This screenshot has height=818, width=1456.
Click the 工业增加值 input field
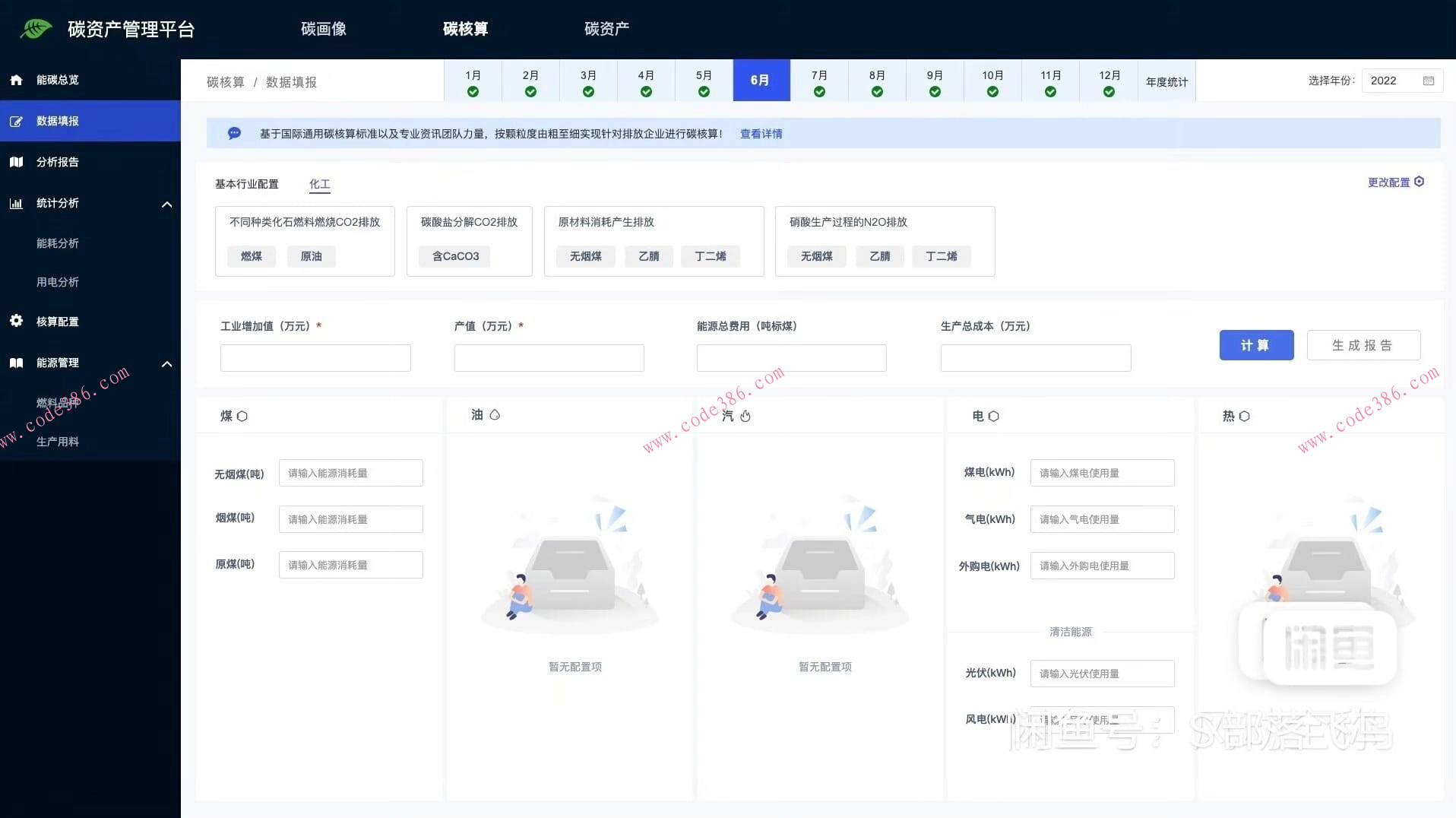[x=315, y=357]
